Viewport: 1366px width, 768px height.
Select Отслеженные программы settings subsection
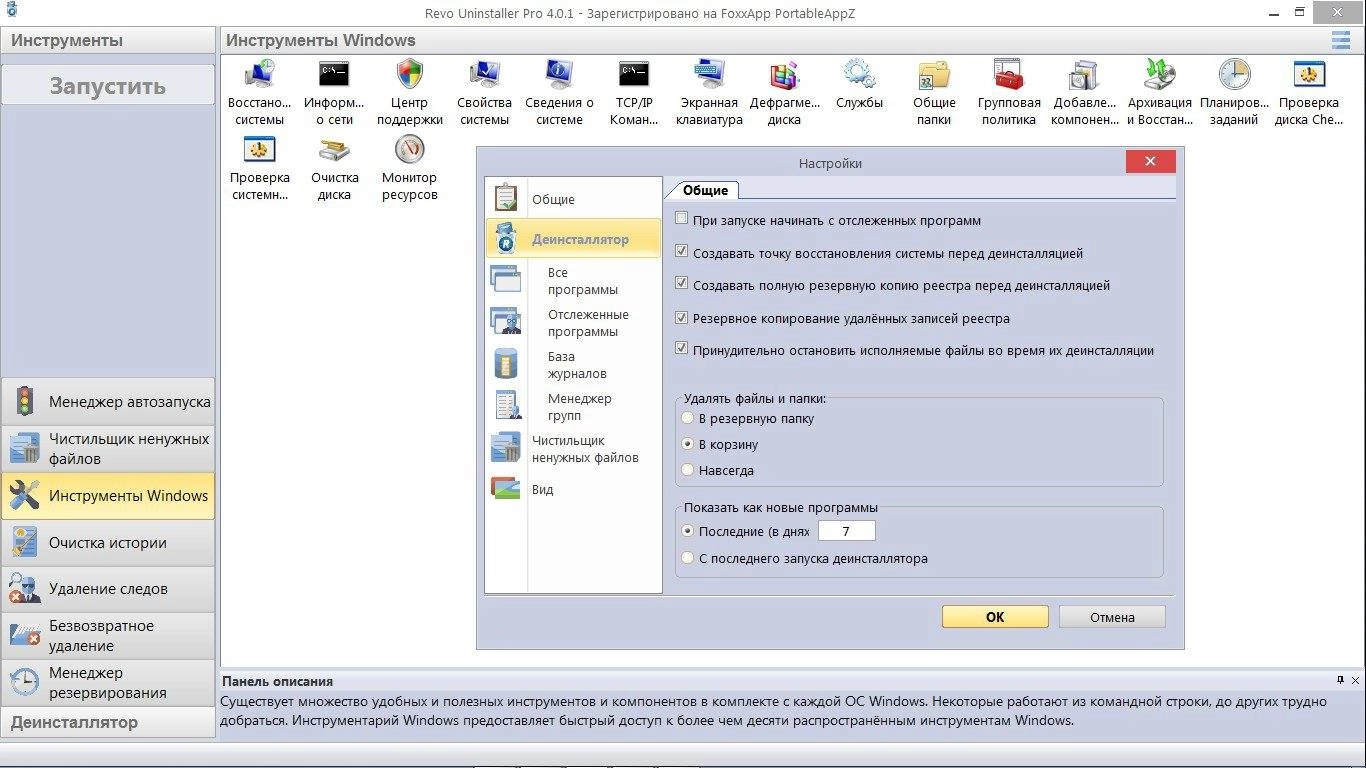tap(572, 323)
